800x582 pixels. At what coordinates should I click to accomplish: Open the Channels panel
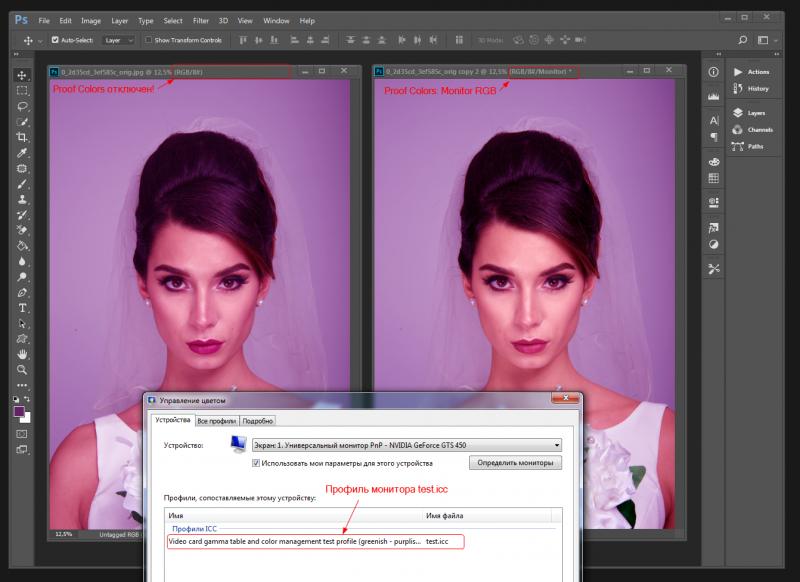pyautogui.click(x=753, y=130)
